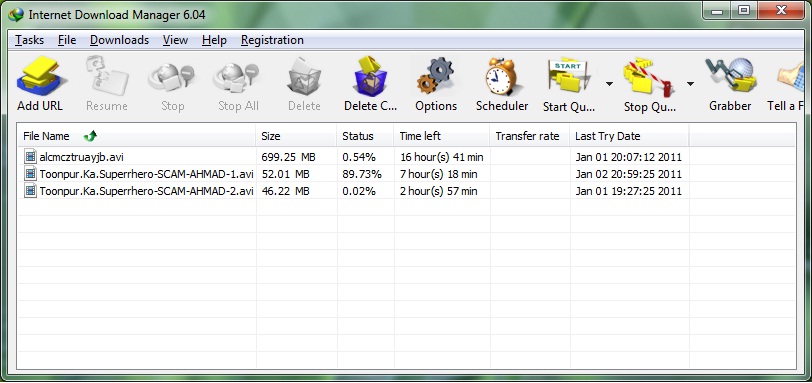Click the 46.22 MB size cell
This screenshot has height=383, width=812.
coord(285,191)
